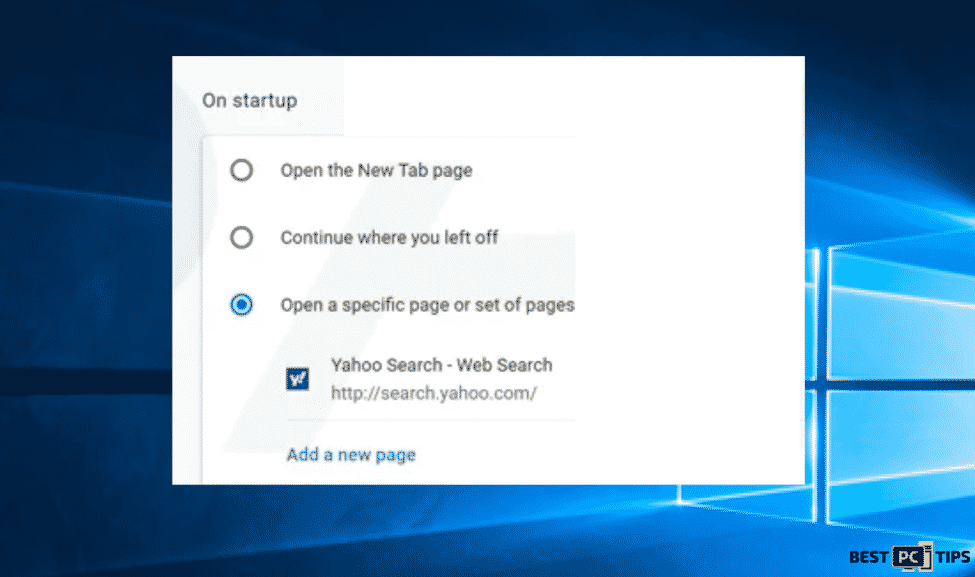Click the Yahoo favicon beside the startup page
This screenshot has height=577, width=975.
pos(297,379)
